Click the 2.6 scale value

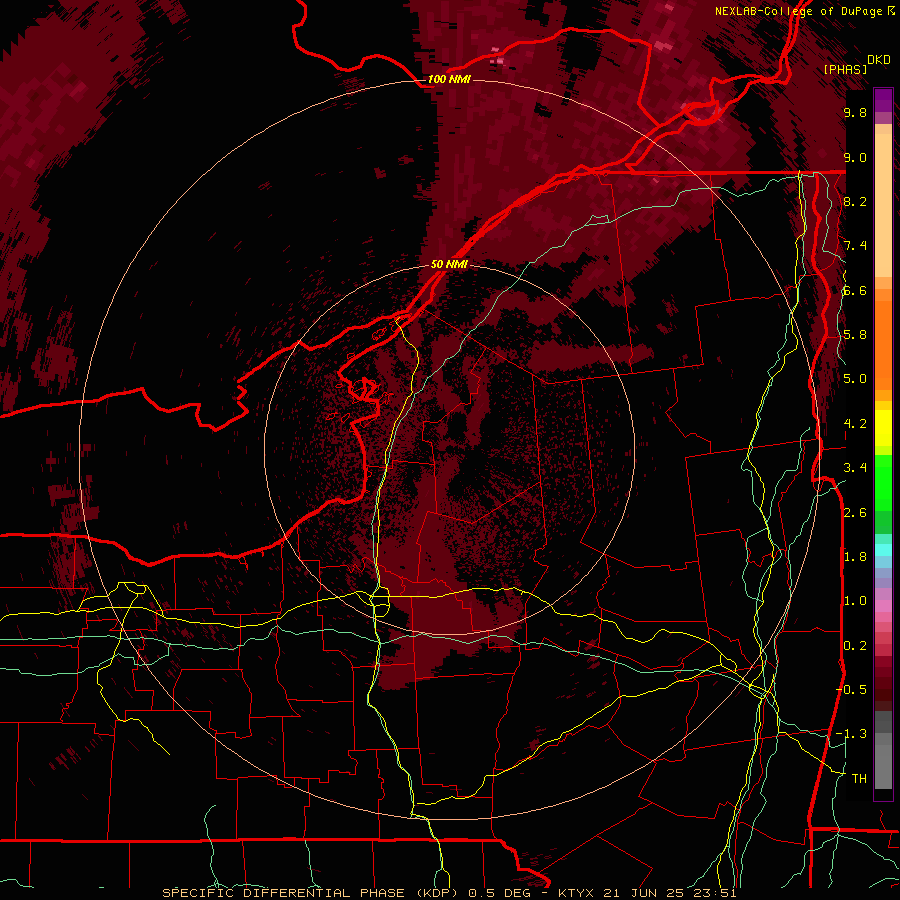tap(855, 513)
